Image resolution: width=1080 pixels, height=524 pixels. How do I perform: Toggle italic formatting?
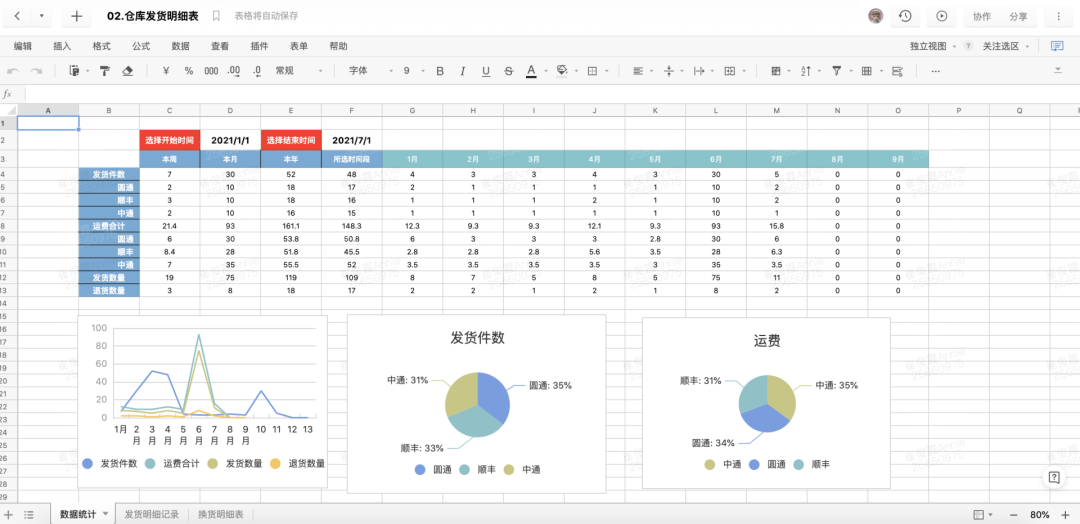pos(463,71)
